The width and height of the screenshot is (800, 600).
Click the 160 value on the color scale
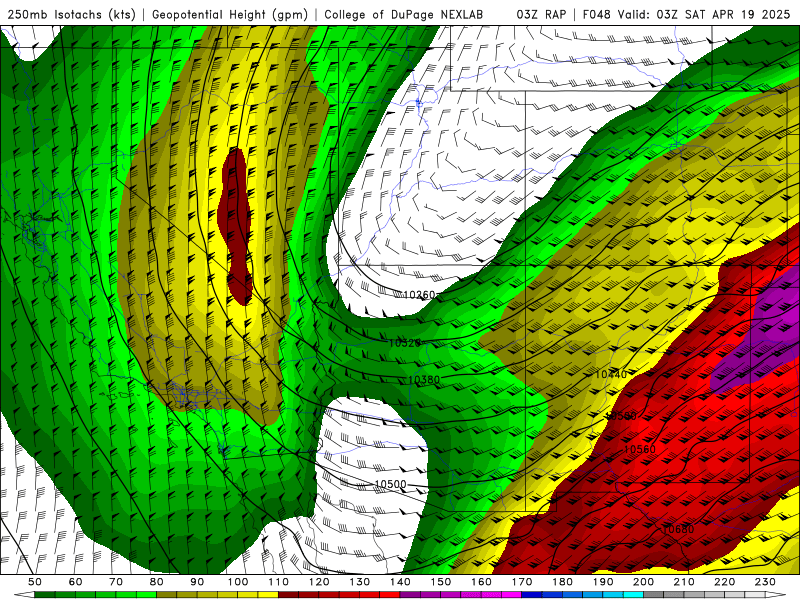[482, 582]
